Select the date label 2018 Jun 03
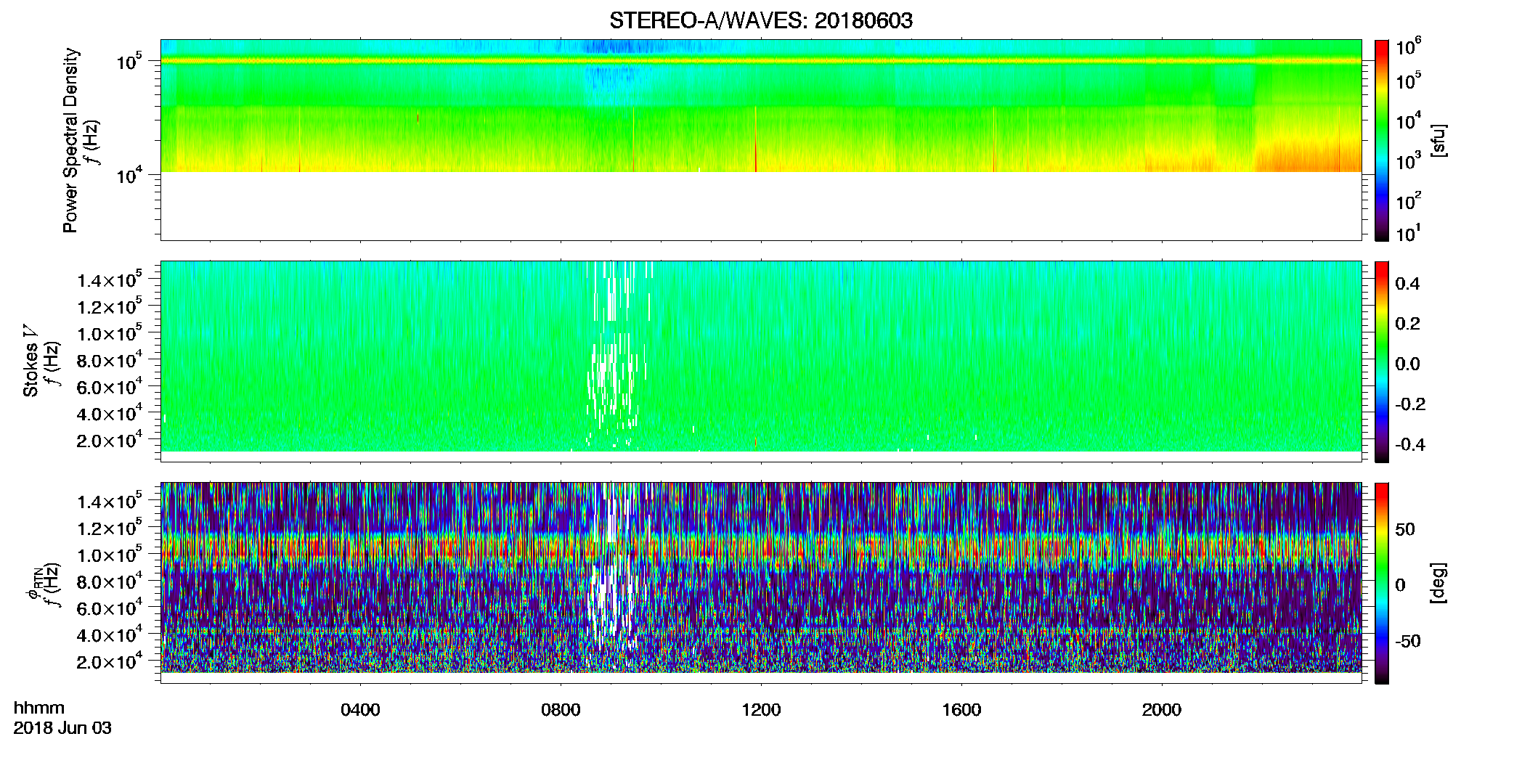This screenshot has width=1522, height=784. point(62,727)
